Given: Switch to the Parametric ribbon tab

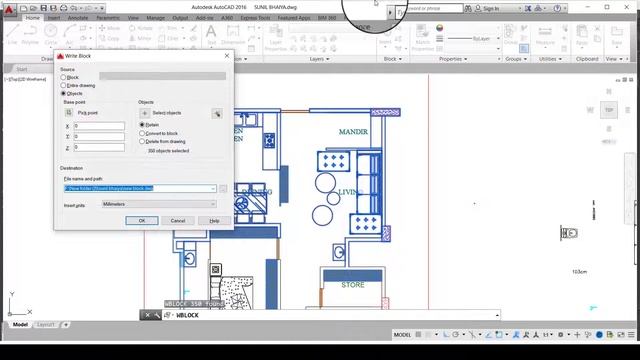Looking at the screenshot, I should tap(108, 18).
